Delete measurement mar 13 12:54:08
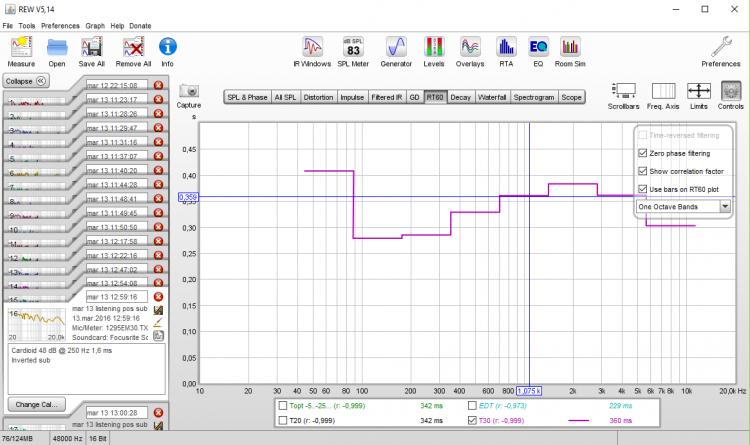 (x=158, y=283)
